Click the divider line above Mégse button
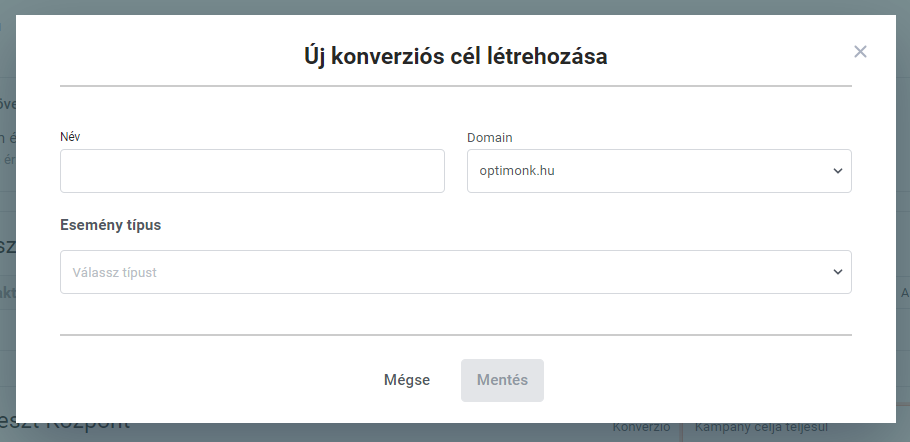The height and width of the screenshot is (442, 910). (456, 335)
